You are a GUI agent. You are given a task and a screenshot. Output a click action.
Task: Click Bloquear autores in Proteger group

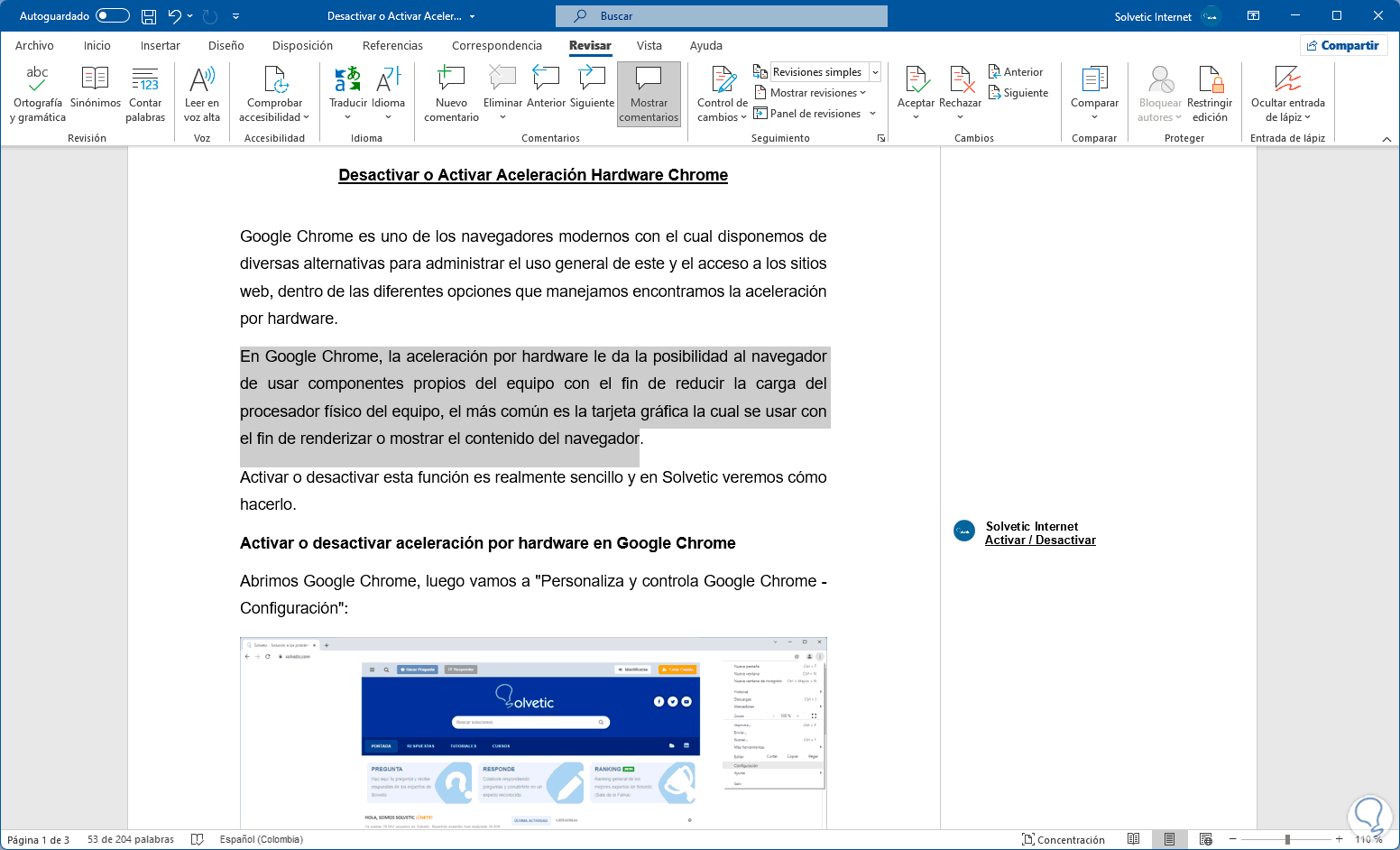1160,94
